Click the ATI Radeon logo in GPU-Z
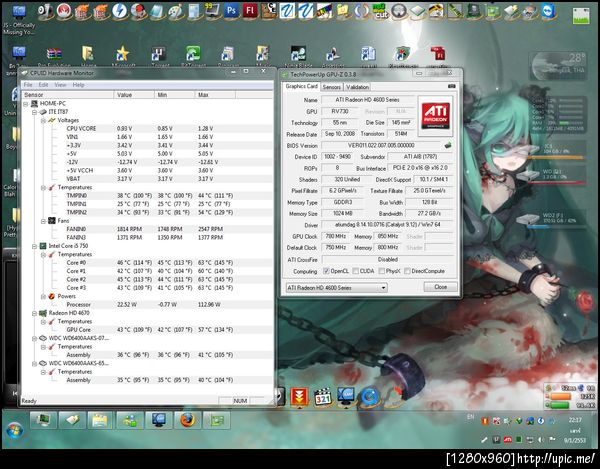Screen dimensions: 600x469 click(x=435, y=116)
